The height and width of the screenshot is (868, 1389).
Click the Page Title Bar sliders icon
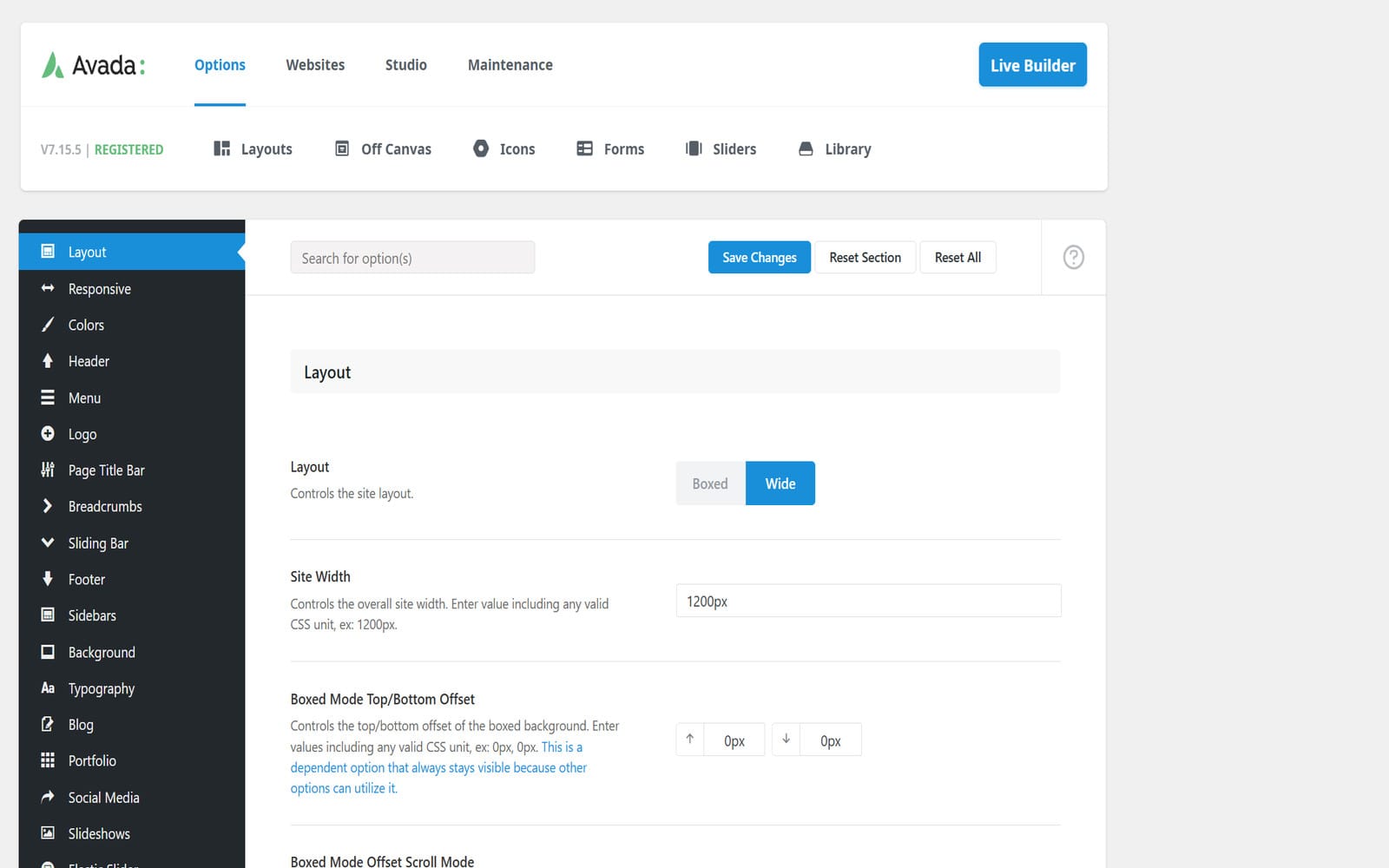(48, 470)
